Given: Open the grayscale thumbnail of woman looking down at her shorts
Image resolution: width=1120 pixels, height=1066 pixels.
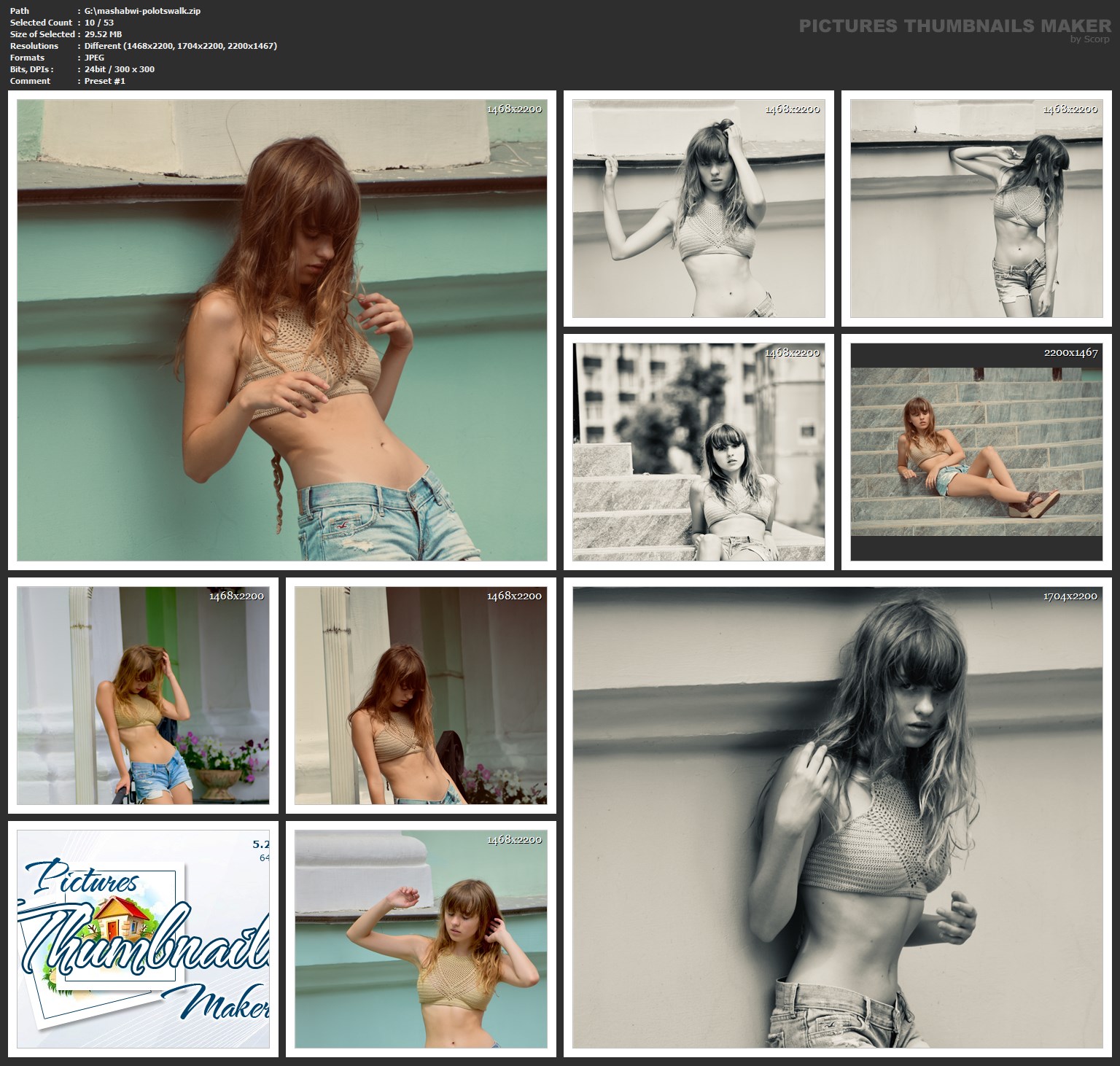Looking at the screenshot, I should (976, 209).
